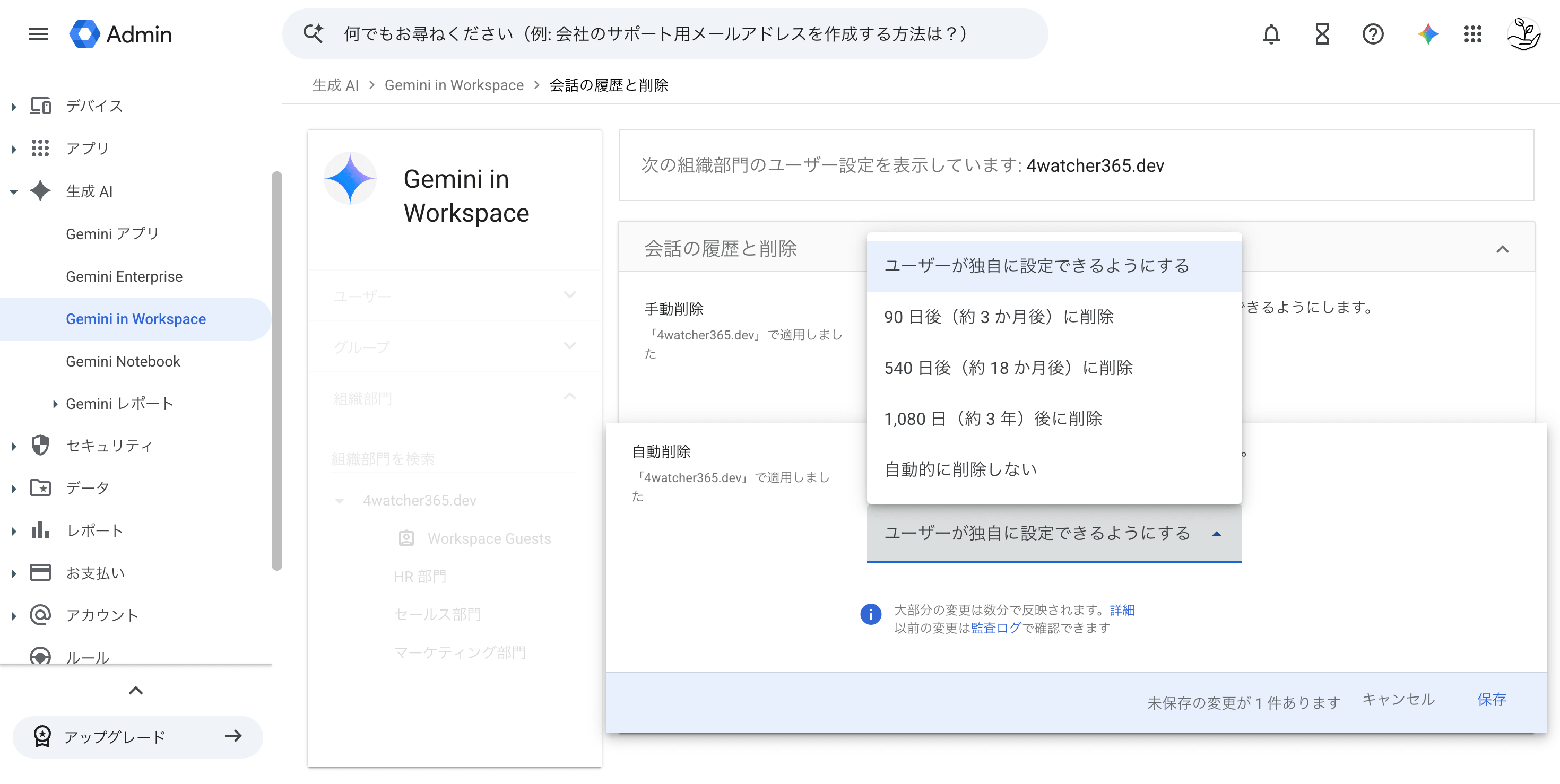
Task: Expand the デバイス sidebar section
Action: pyautogui.click(x=13, y=107)
